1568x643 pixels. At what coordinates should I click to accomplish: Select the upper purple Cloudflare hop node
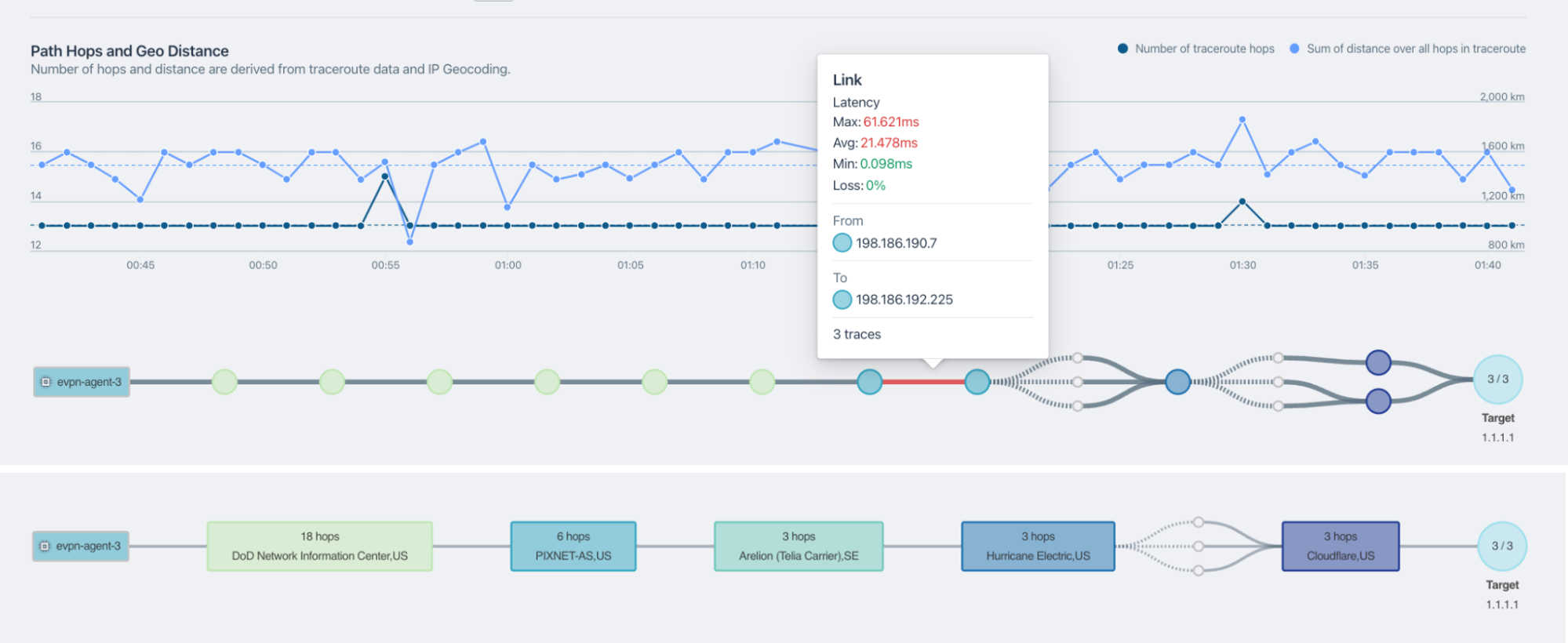pos(1378,362)
